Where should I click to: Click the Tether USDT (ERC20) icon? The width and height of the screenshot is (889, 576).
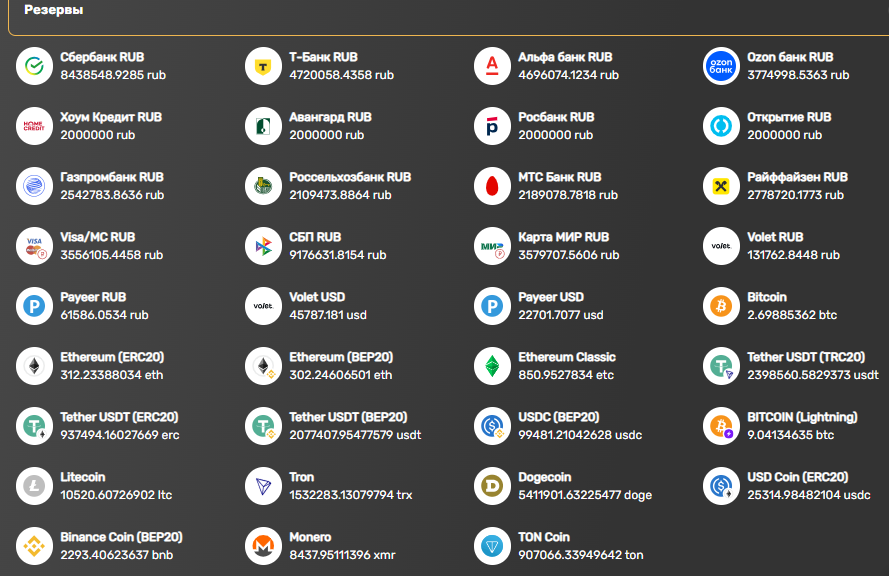35,427
